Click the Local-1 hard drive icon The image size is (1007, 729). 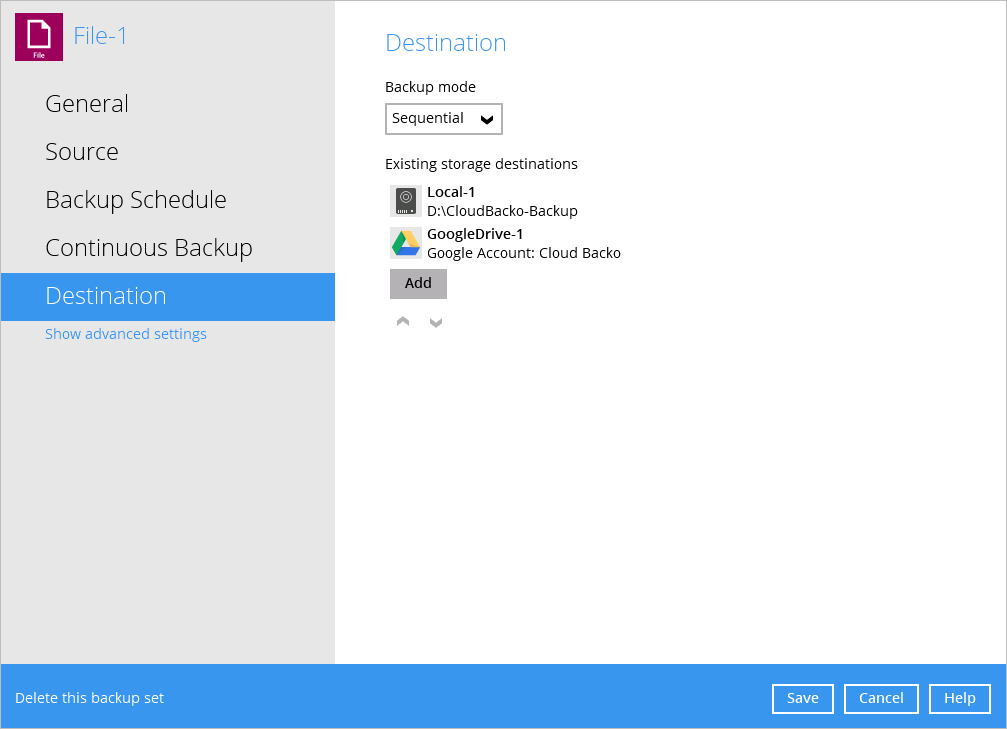[405, 201]
